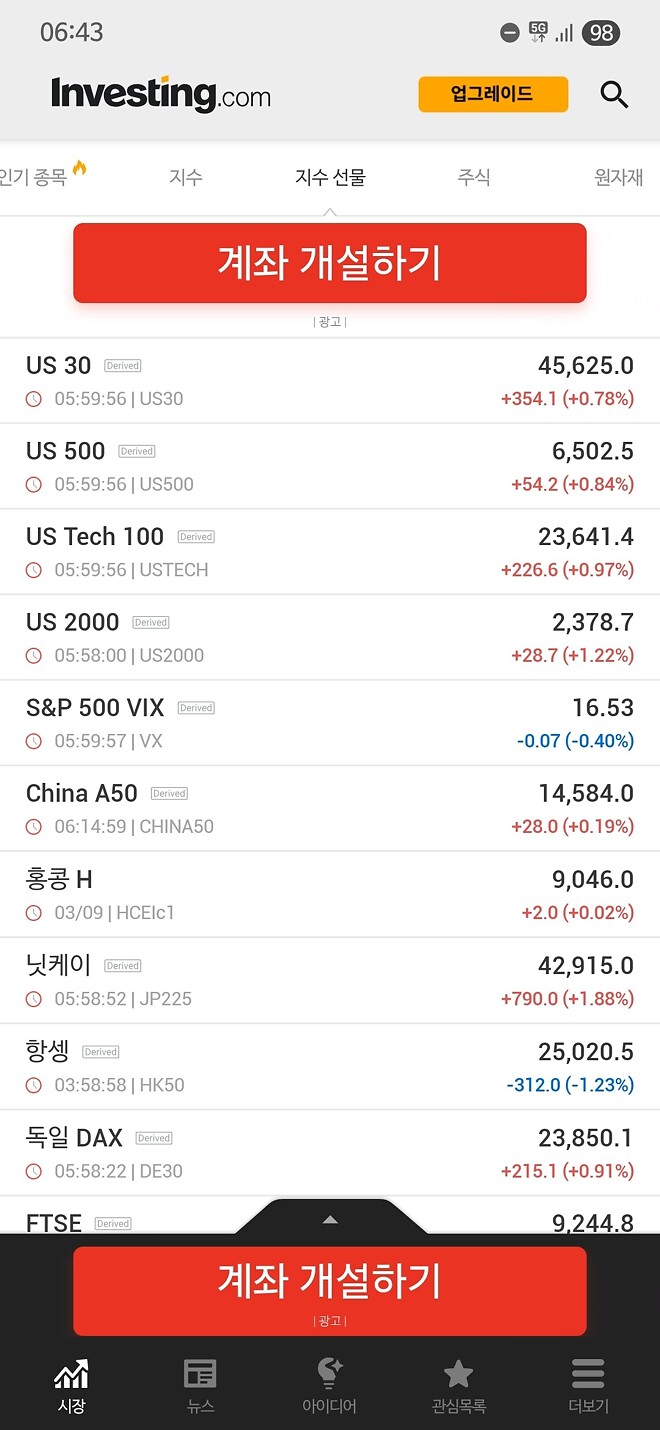Viewport: 660px width, 1430px height.
Task: Switch to the 주식 stocks tab
Action: pos(474,177)
